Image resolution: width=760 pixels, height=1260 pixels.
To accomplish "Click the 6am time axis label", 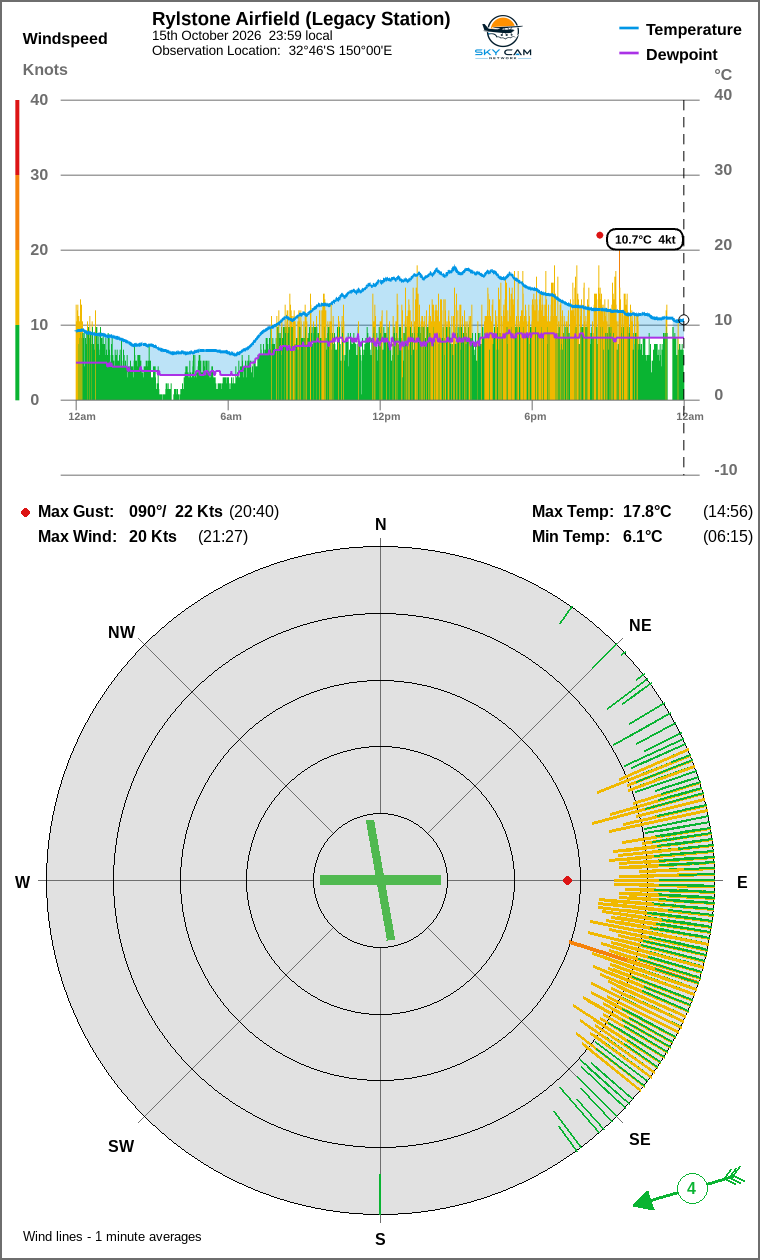I will [x=231, y=416].
